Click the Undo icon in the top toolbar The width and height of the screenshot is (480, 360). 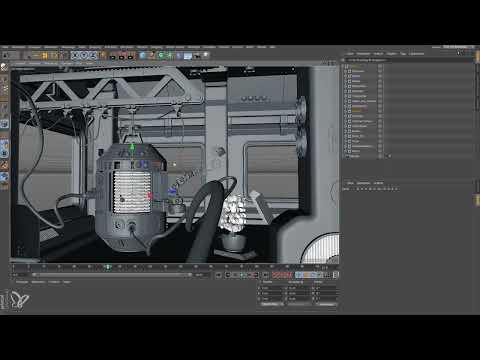(x=5, y=55)
